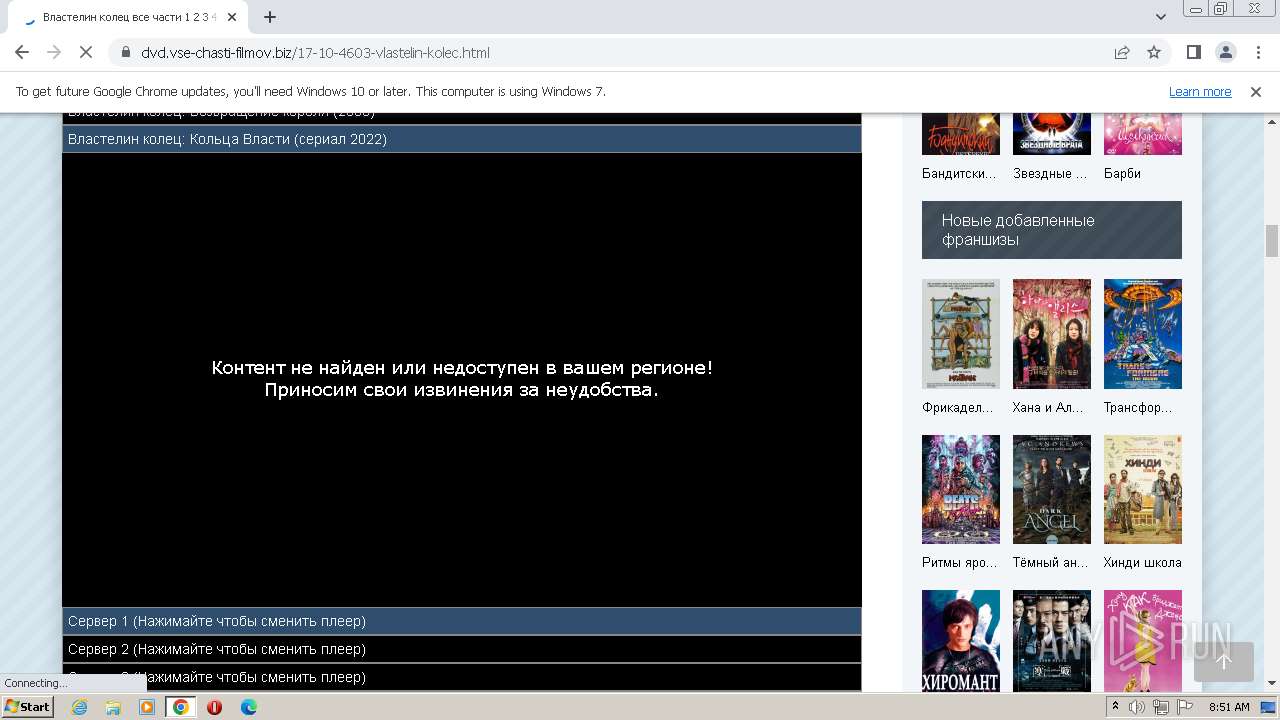The height and width of the screenshot is (720, 1280).
Task: Open the Chrome profile avatar
Action: (1226, 52)
